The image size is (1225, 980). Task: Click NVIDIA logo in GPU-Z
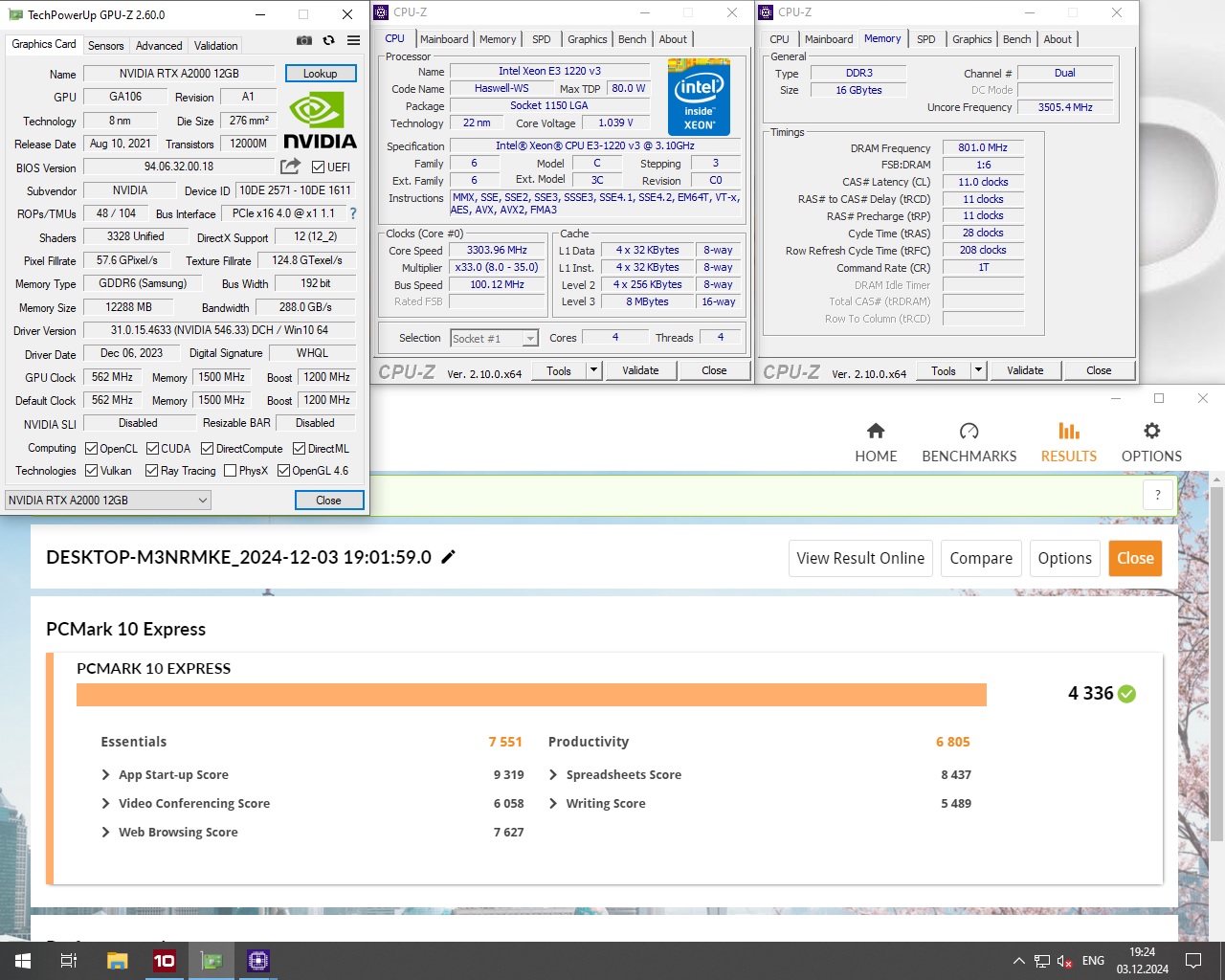point(321,119)
